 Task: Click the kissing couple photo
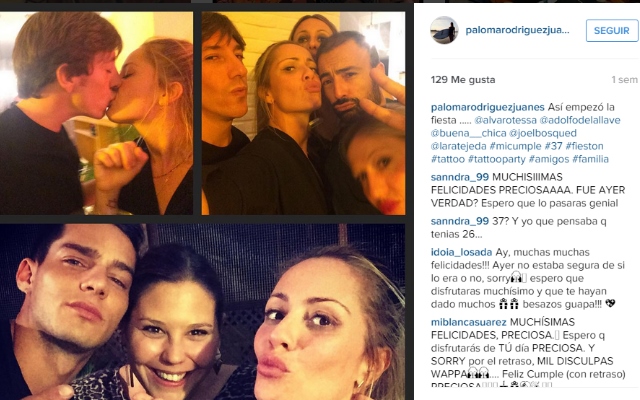tap(96, 113)
